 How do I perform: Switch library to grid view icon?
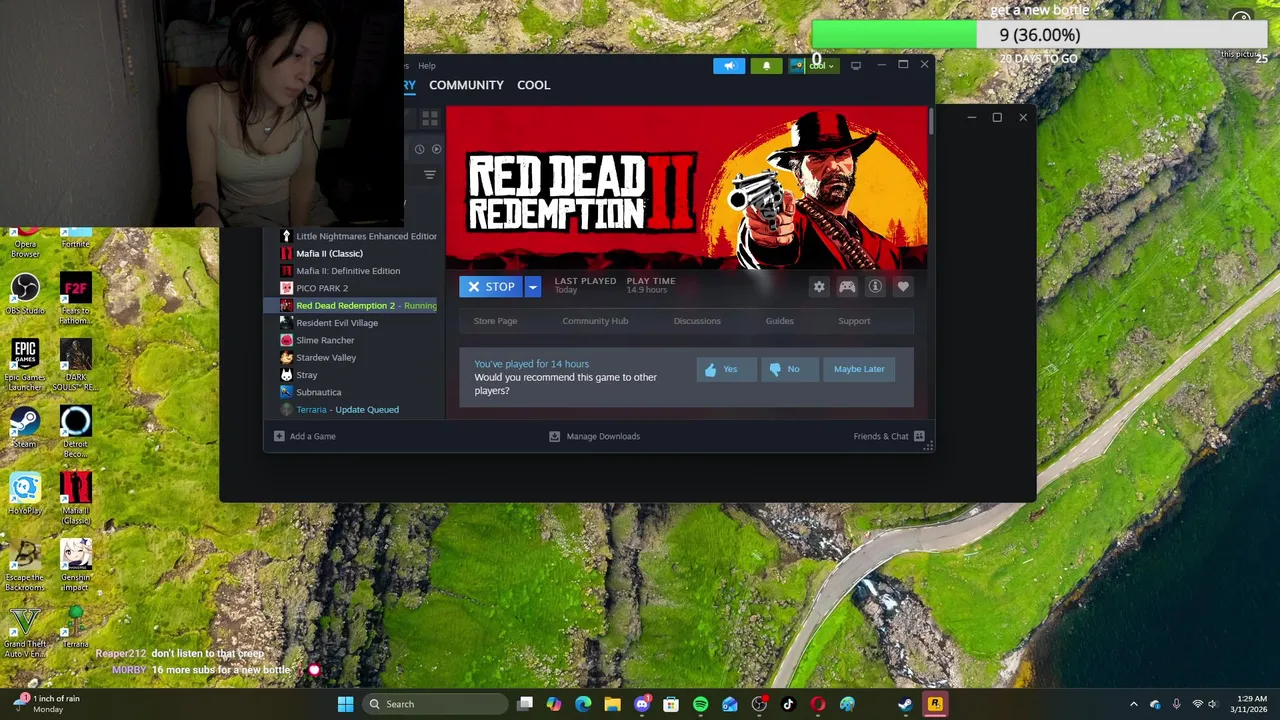click(429, 118)
